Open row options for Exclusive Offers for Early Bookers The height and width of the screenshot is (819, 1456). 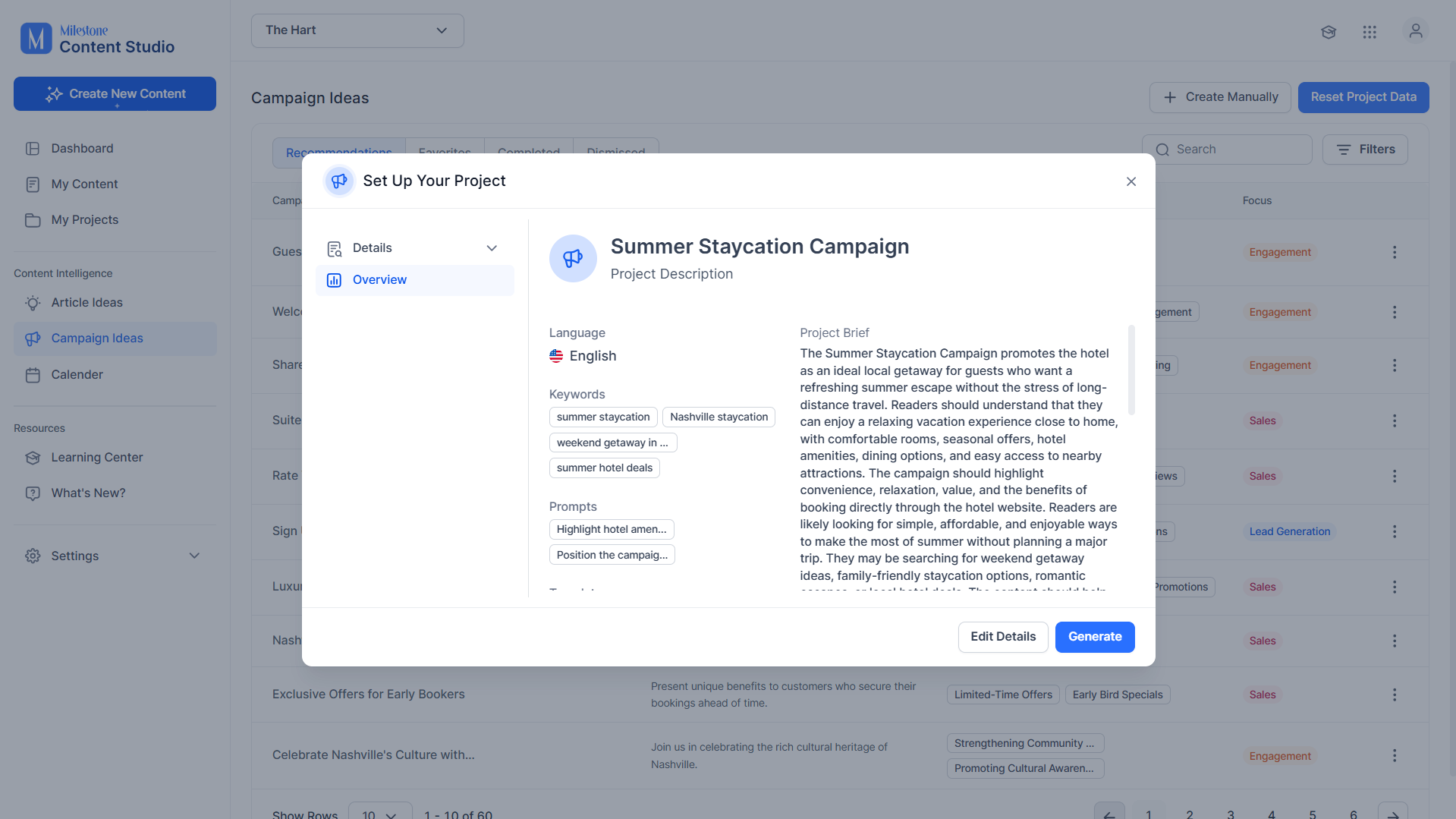point(1395,695)
